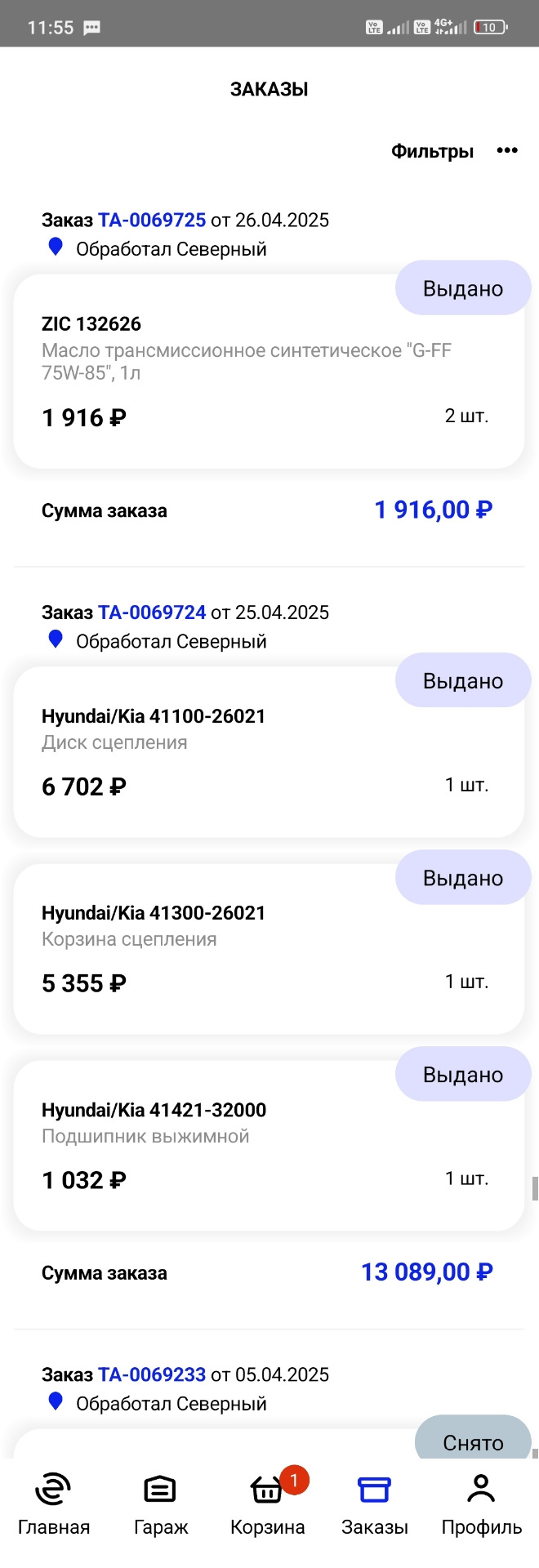Viewport: 539px width, 1568px height.
Task: Click the location pin near Обработал Северный
Action: click(x=55, y=247)
